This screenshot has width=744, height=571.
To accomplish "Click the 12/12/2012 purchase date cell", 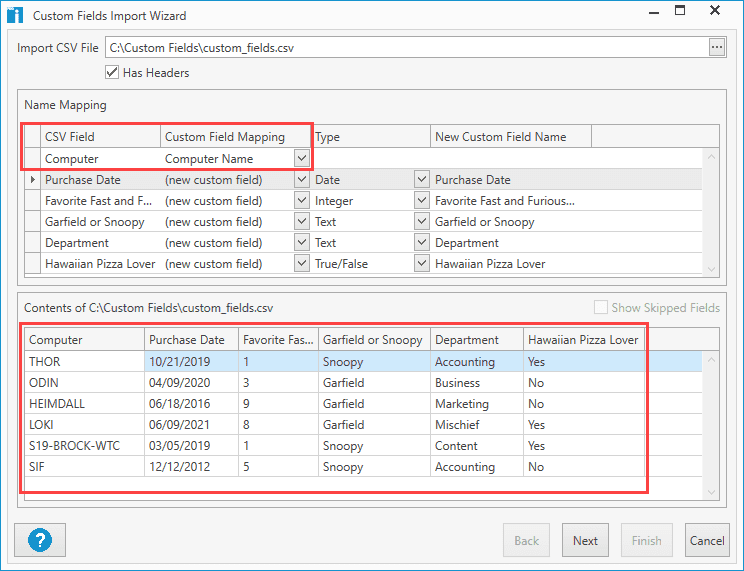I will 191,467.
